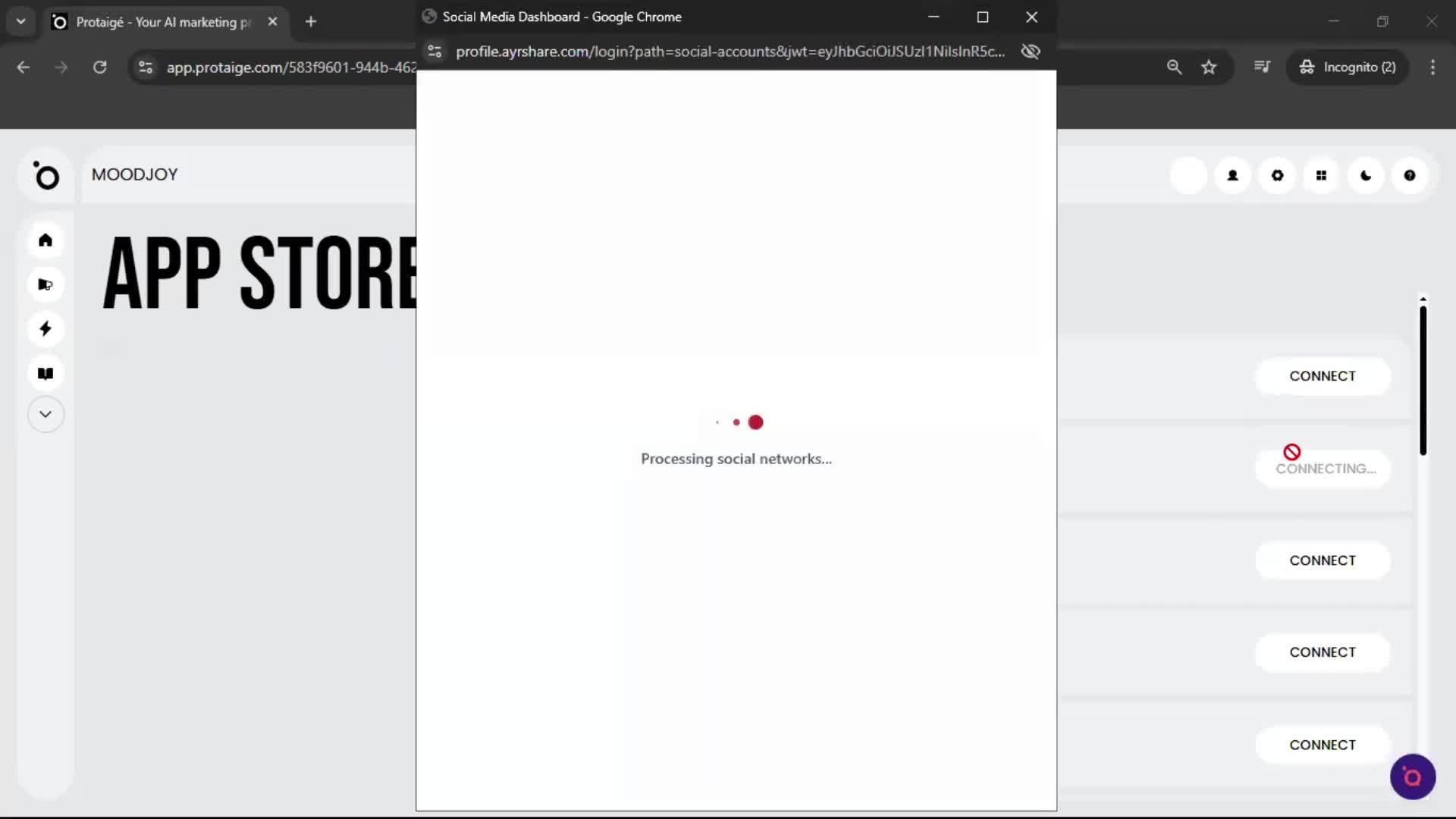Image resolution: width=1456 pixels, height=819 pixels.
Task: Open the user profile icon
Action: tap(1232, 175)
